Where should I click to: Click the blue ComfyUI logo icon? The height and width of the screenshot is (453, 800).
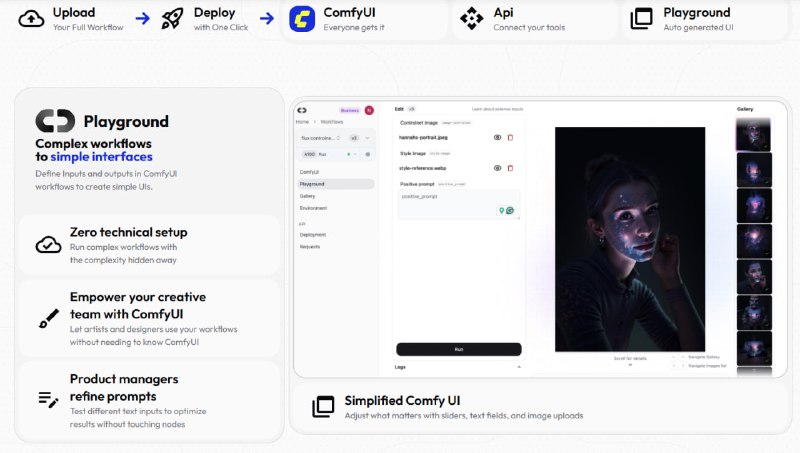coord(302,19)
